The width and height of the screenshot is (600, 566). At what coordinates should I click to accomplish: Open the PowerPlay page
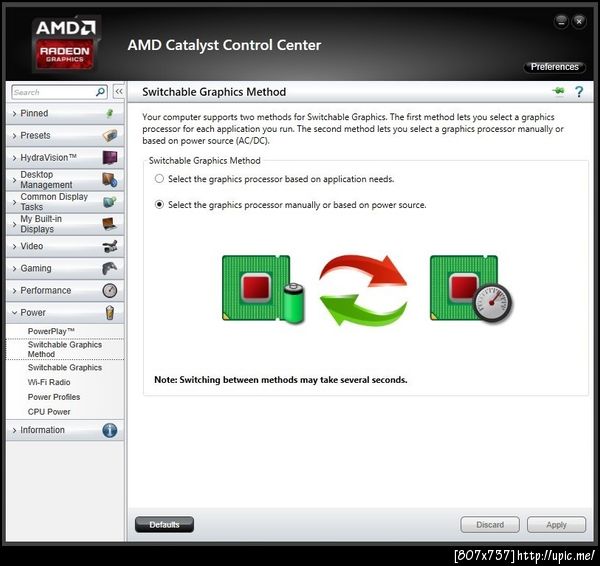pos(51,331)
